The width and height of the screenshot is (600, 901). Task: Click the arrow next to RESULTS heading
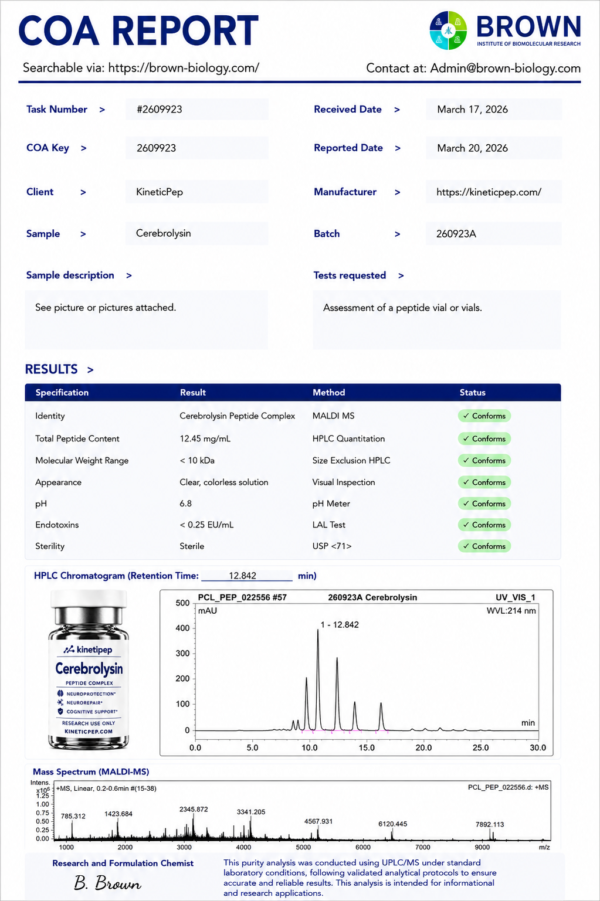click(x=90, y=369)
